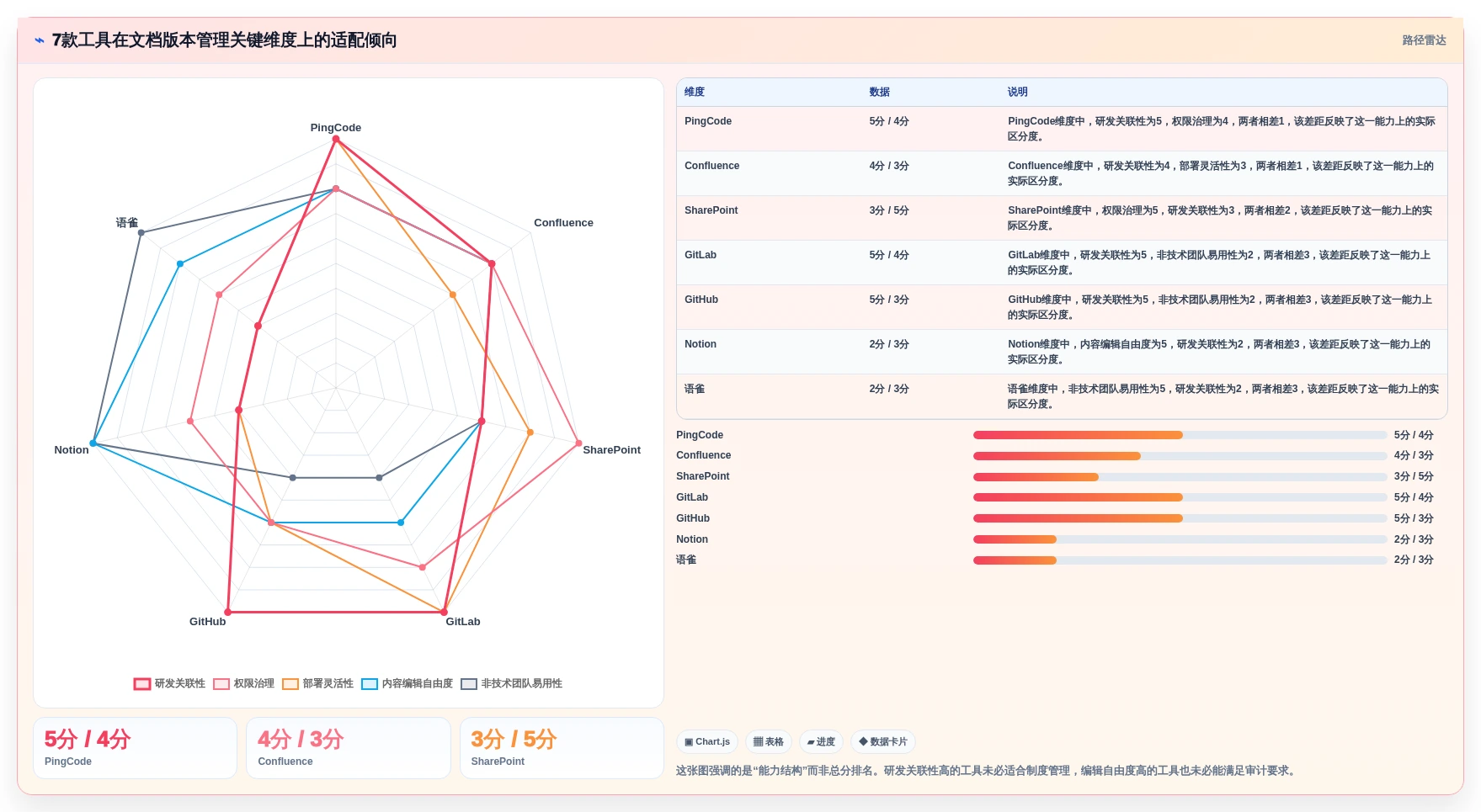Select the Confluence table row name

coord(712,166)
